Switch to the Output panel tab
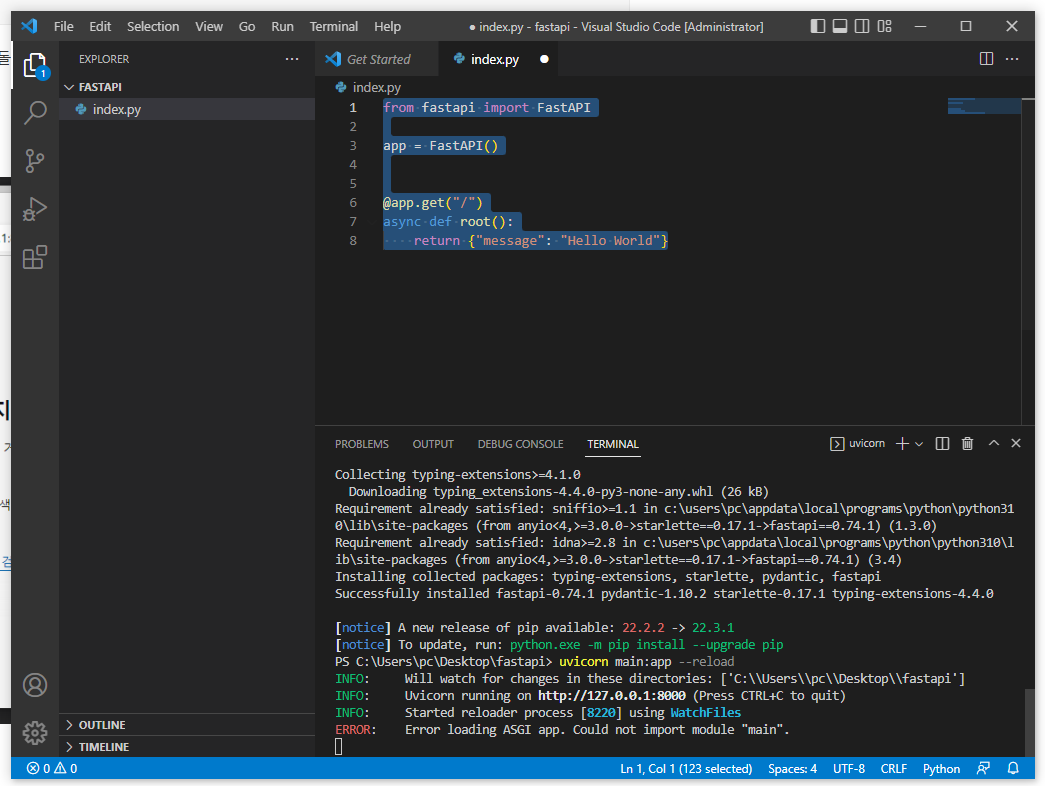Image resolution: width=1045 pixels, height=786 pixels. tap(433, 444)
